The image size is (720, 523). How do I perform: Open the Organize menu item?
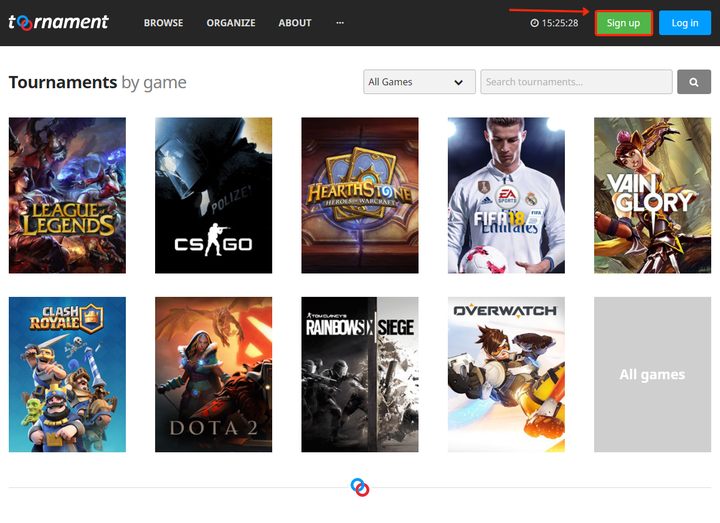click(x=231, y=23)
